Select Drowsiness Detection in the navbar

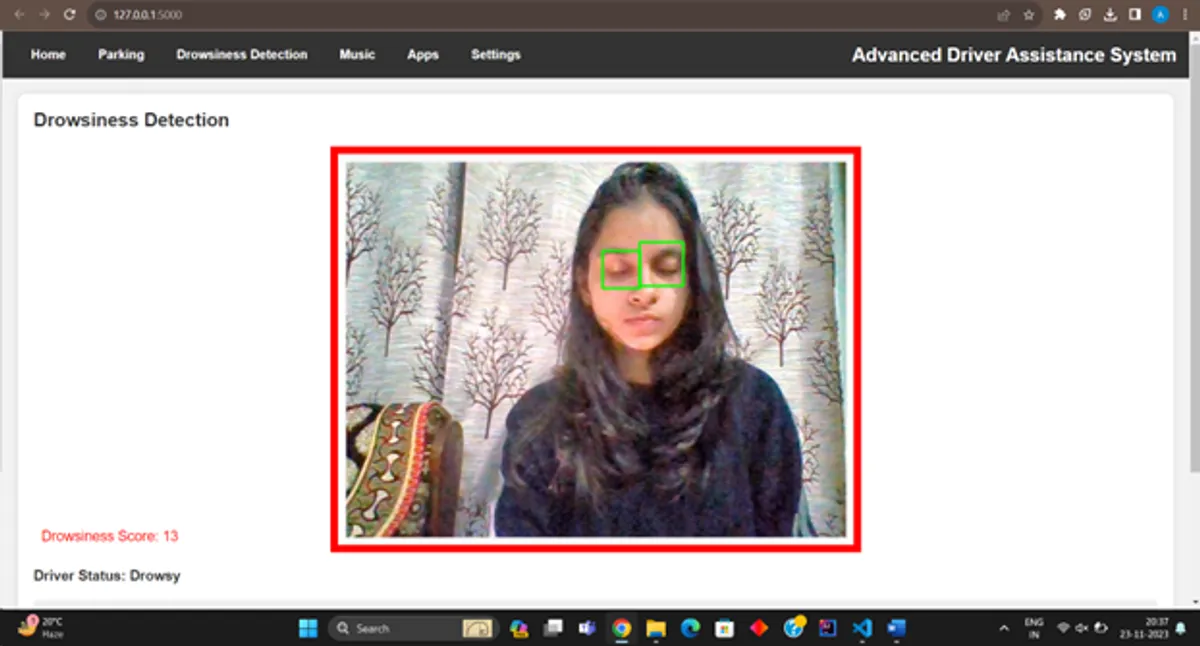242,55
